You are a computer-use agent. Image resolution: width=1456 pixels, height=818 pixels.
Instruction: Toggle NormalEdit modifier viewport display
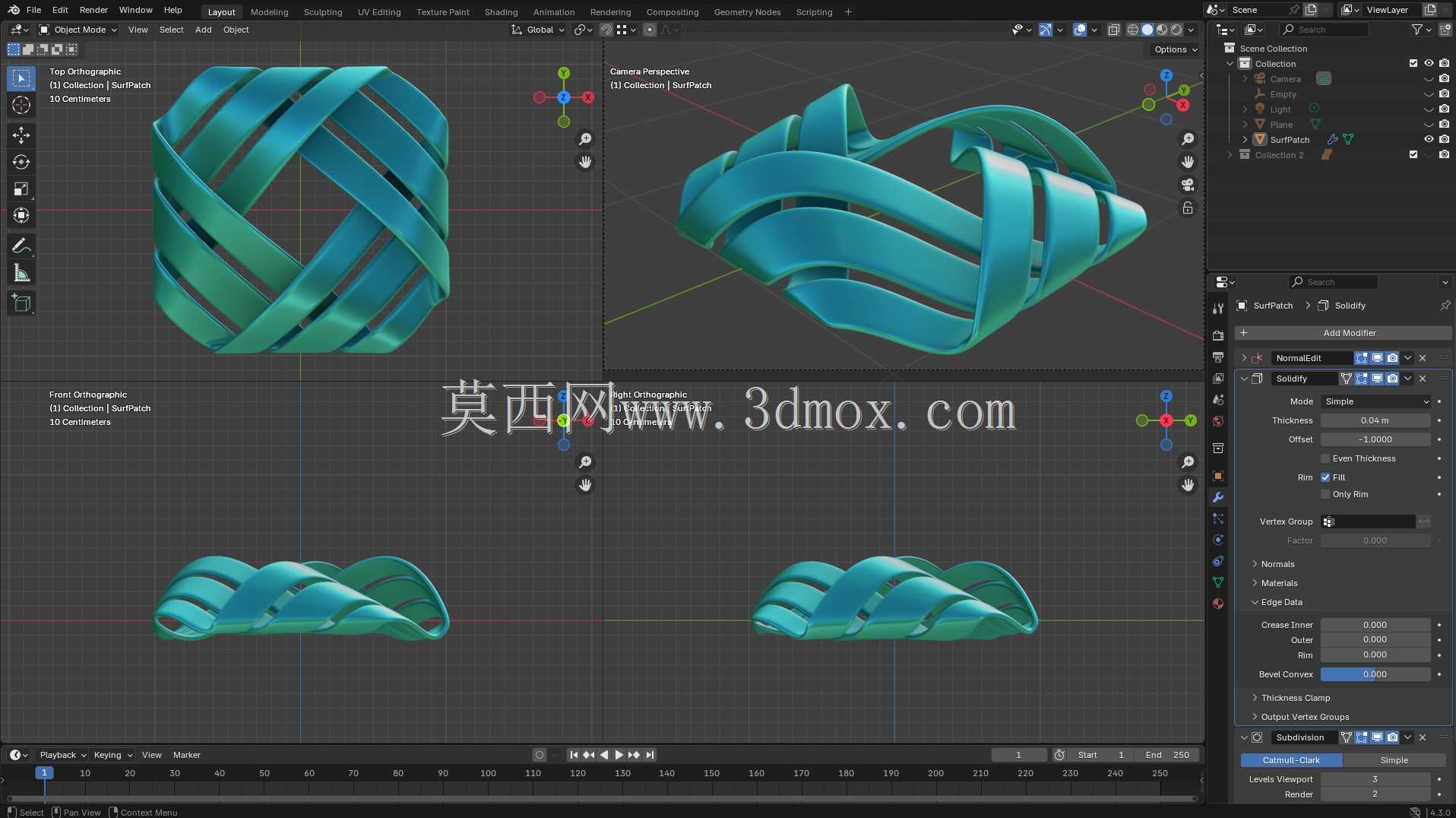[x=1377, y=358]
